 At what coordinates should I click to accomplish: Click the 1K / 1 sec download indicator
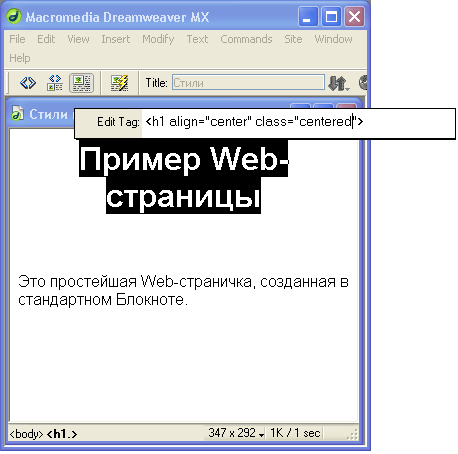[295, 433]
